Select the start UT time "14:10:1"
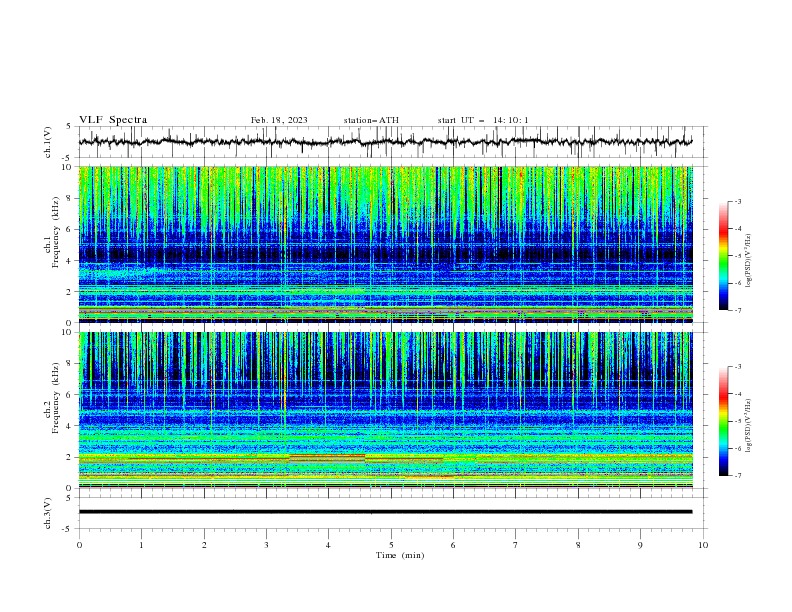 [x=511, y=120]
